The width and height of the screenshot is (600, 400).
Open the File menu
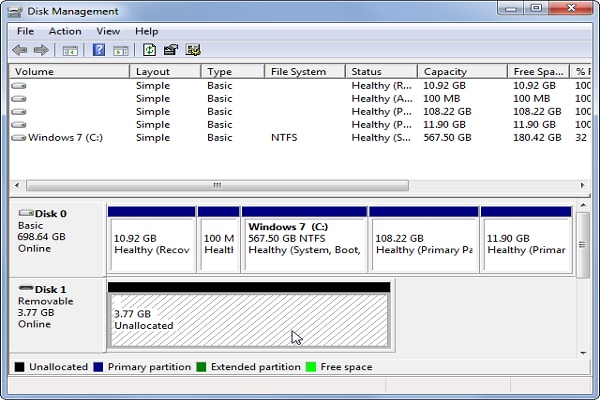click(25, 31)
